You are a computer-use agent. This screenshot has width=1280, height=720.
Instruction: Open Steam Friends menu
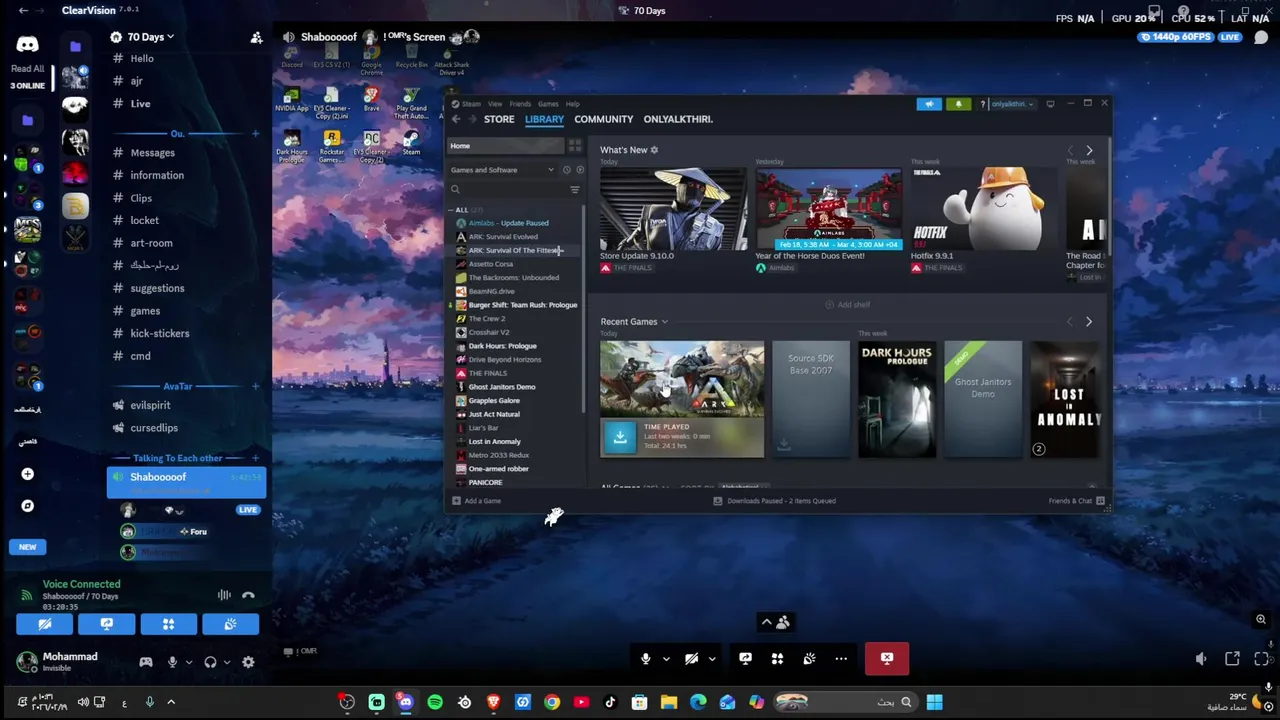520,104
